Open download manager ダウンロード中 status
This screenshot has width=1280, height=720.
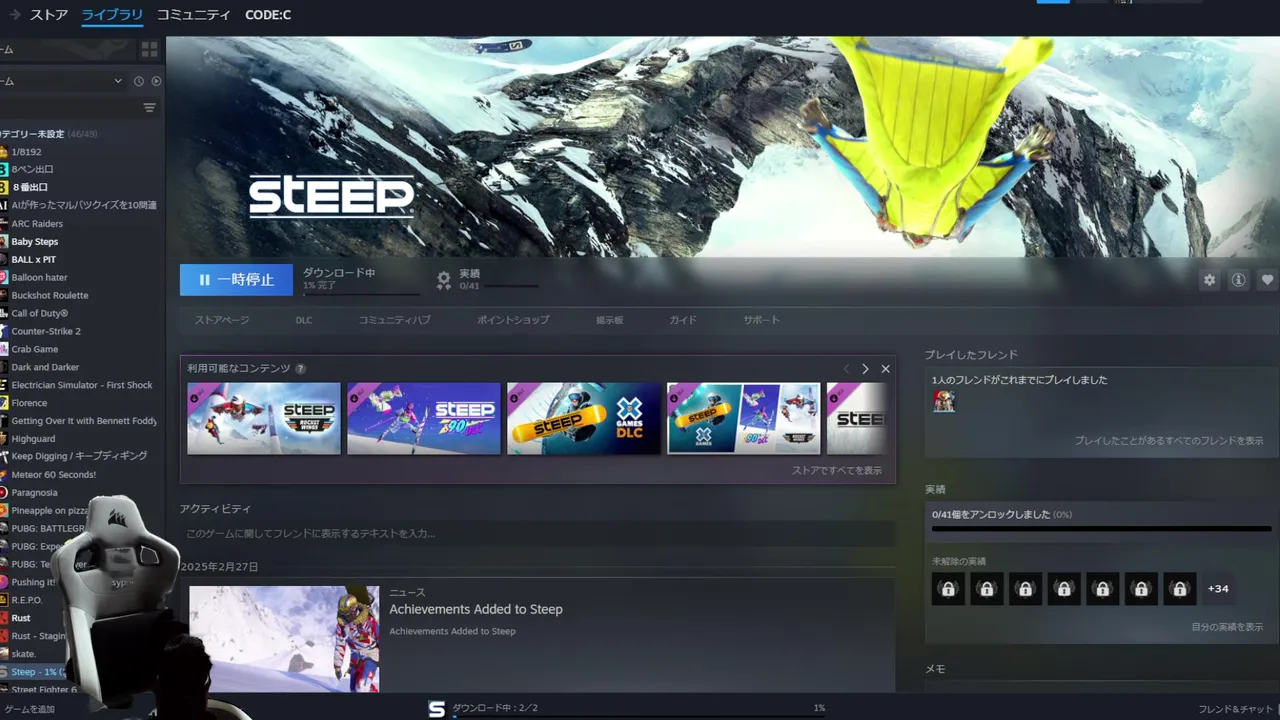point(495,708)
